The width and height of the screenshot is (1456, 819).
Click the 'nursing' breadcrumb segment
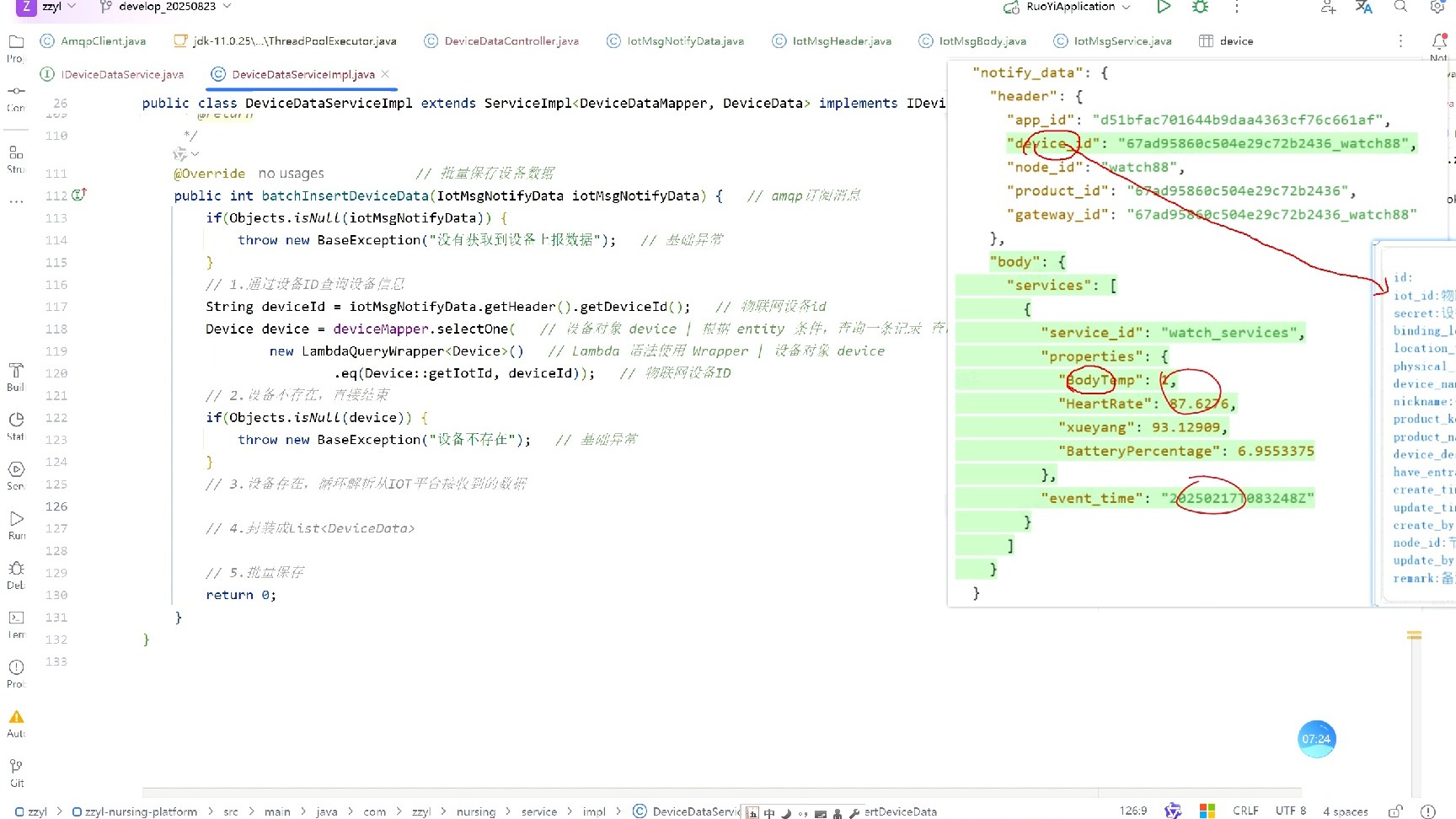point(476,811)
